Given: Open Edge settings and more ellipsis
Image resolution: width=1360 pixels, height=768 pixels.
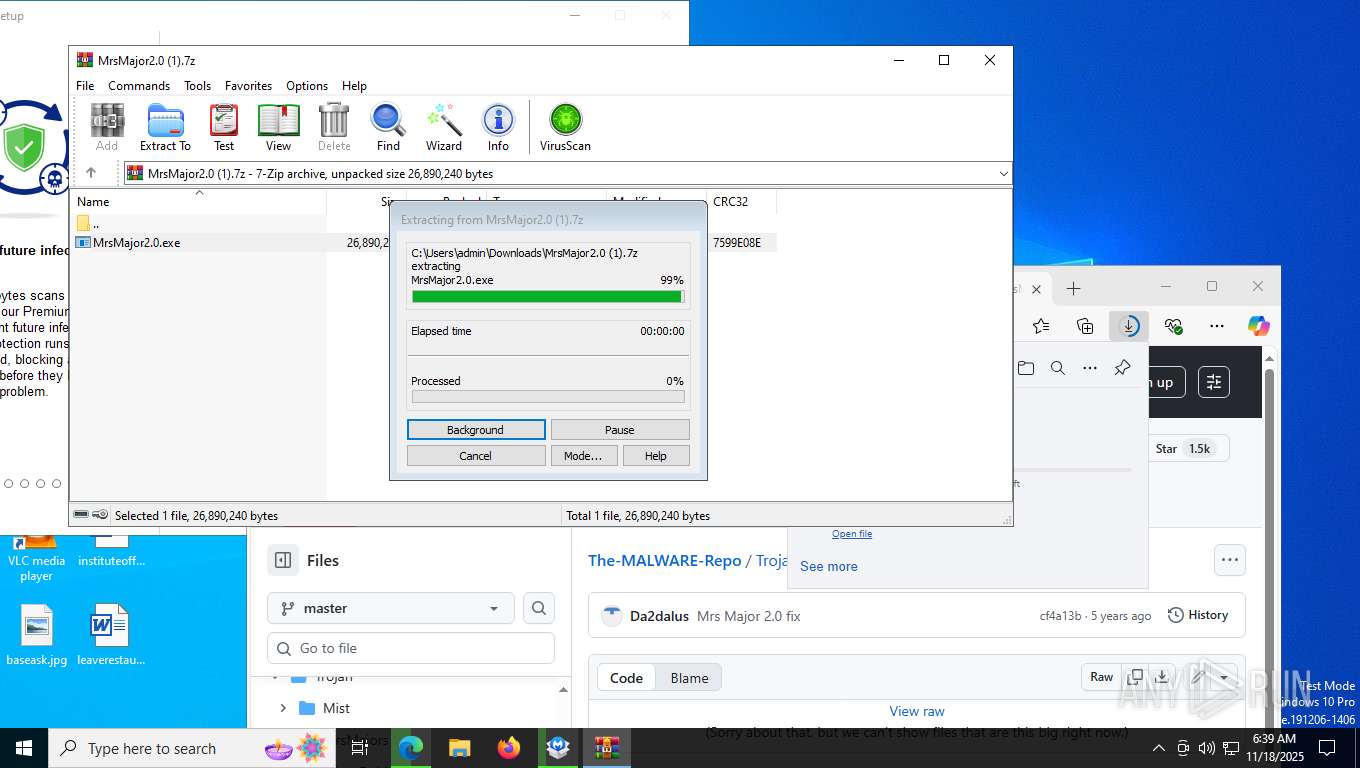Looking at the screenshot, I should tap(1217, 326).
